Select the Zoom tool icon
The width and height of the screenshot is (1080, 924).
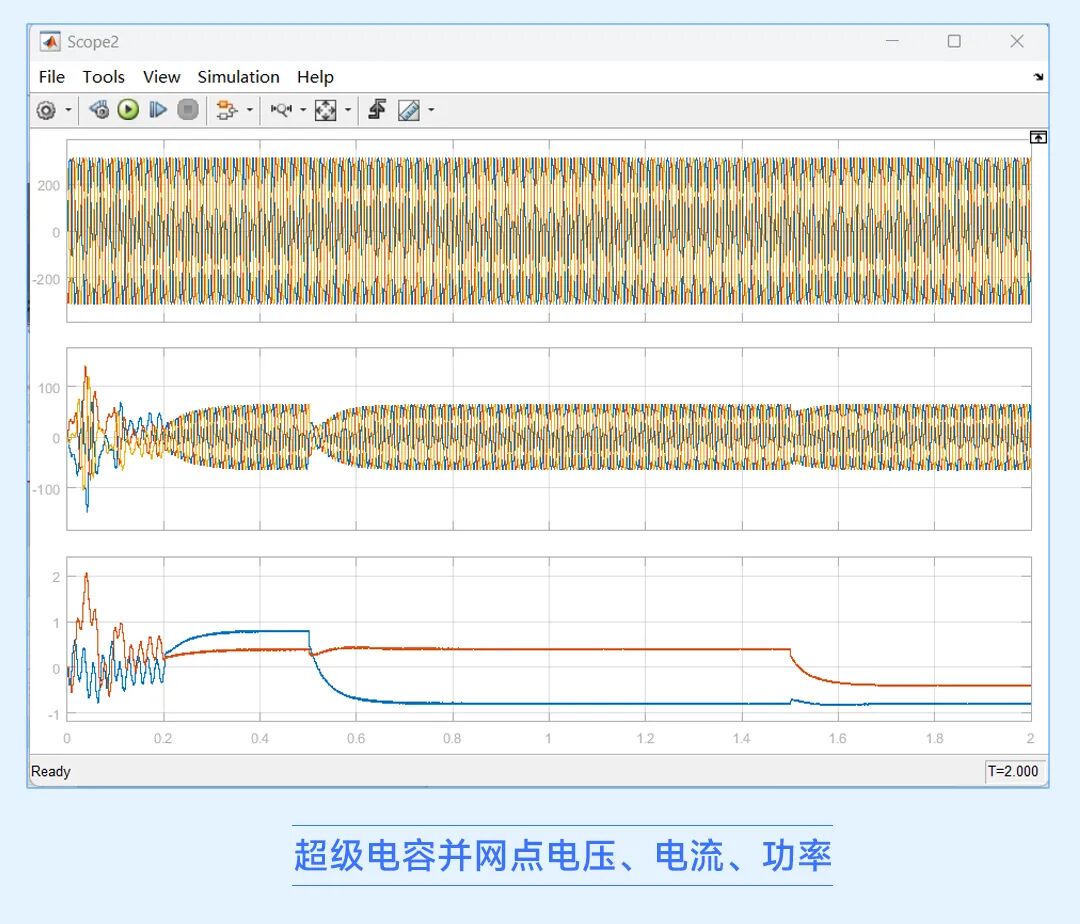coord(281,110)
